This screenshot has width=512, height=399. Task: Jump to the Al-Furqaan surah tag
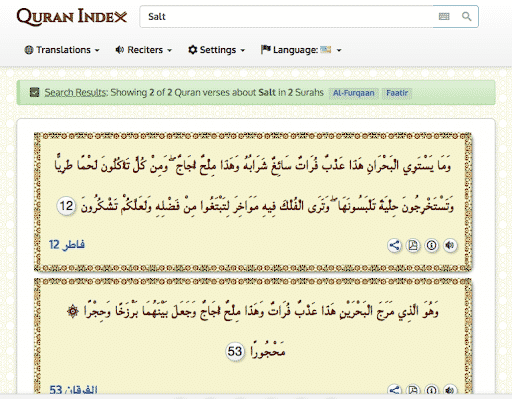point(354,93)
